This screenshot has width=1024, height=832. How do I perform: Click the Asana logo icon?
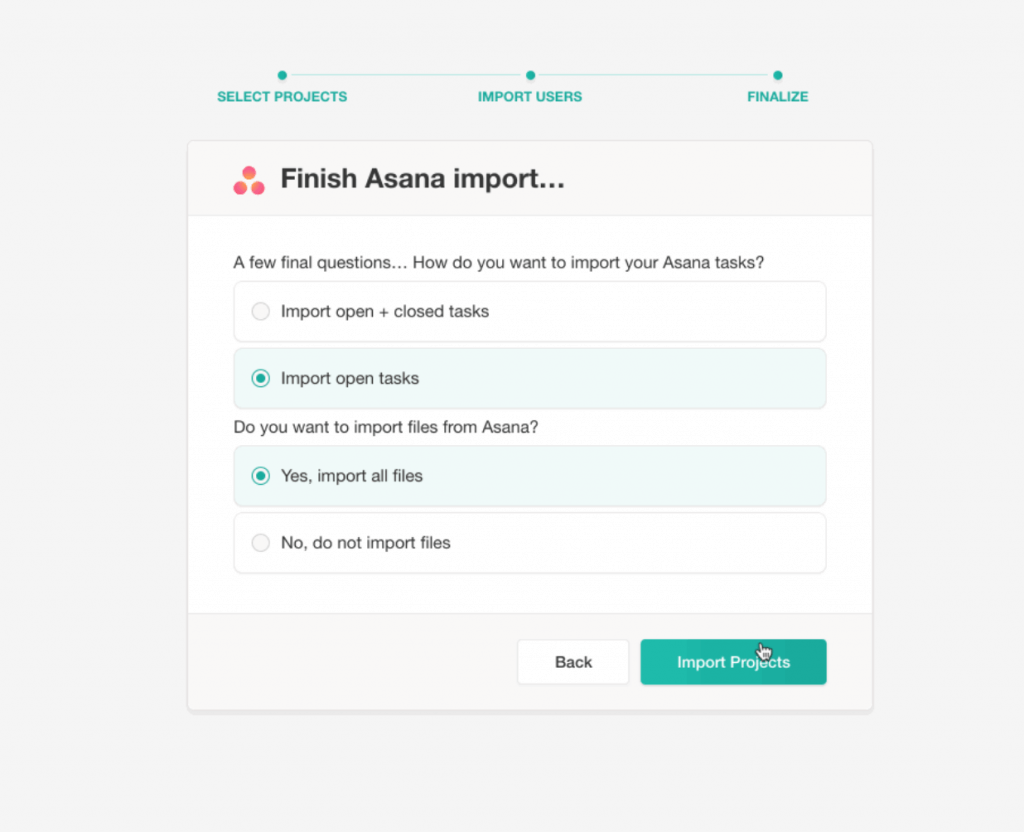click(249, 180)
